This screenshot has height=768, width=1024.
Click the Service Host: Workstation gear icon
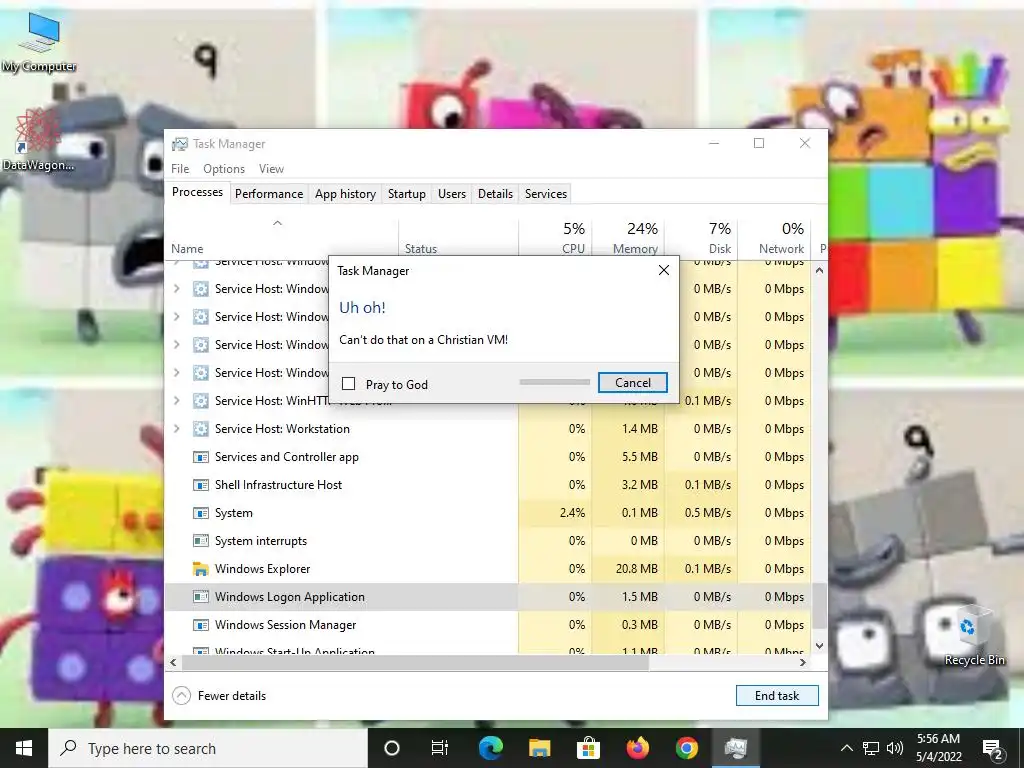pos(200,429)
